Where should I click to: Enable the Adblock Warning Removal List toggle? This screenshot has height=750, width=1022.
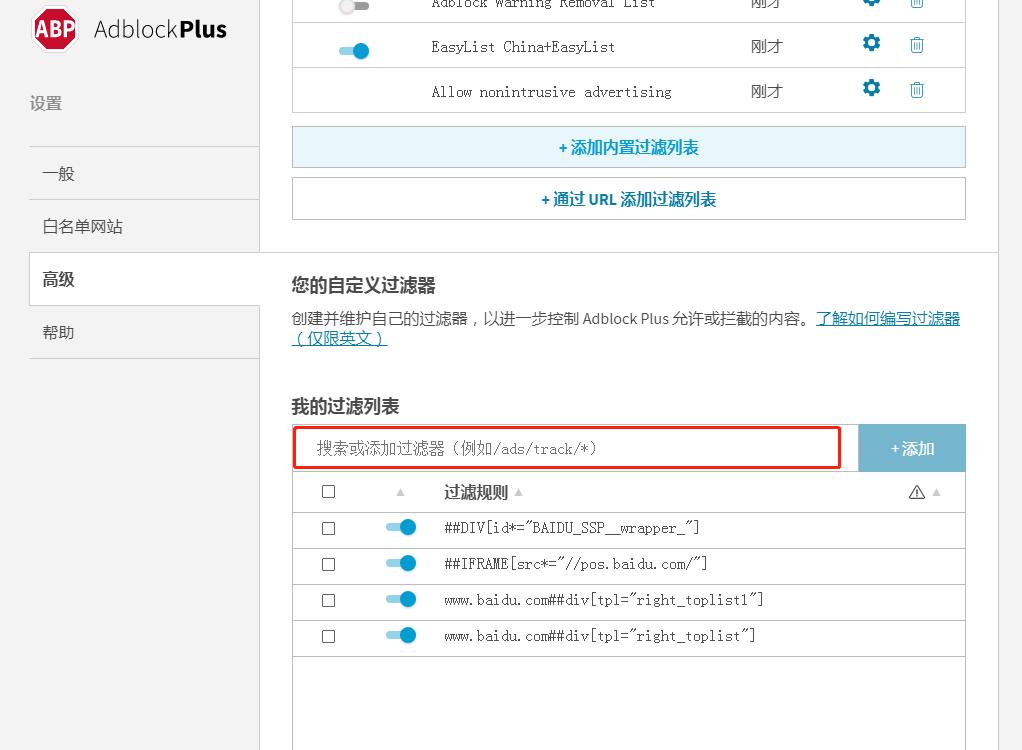pyautogui.click(x=352, y=6)
